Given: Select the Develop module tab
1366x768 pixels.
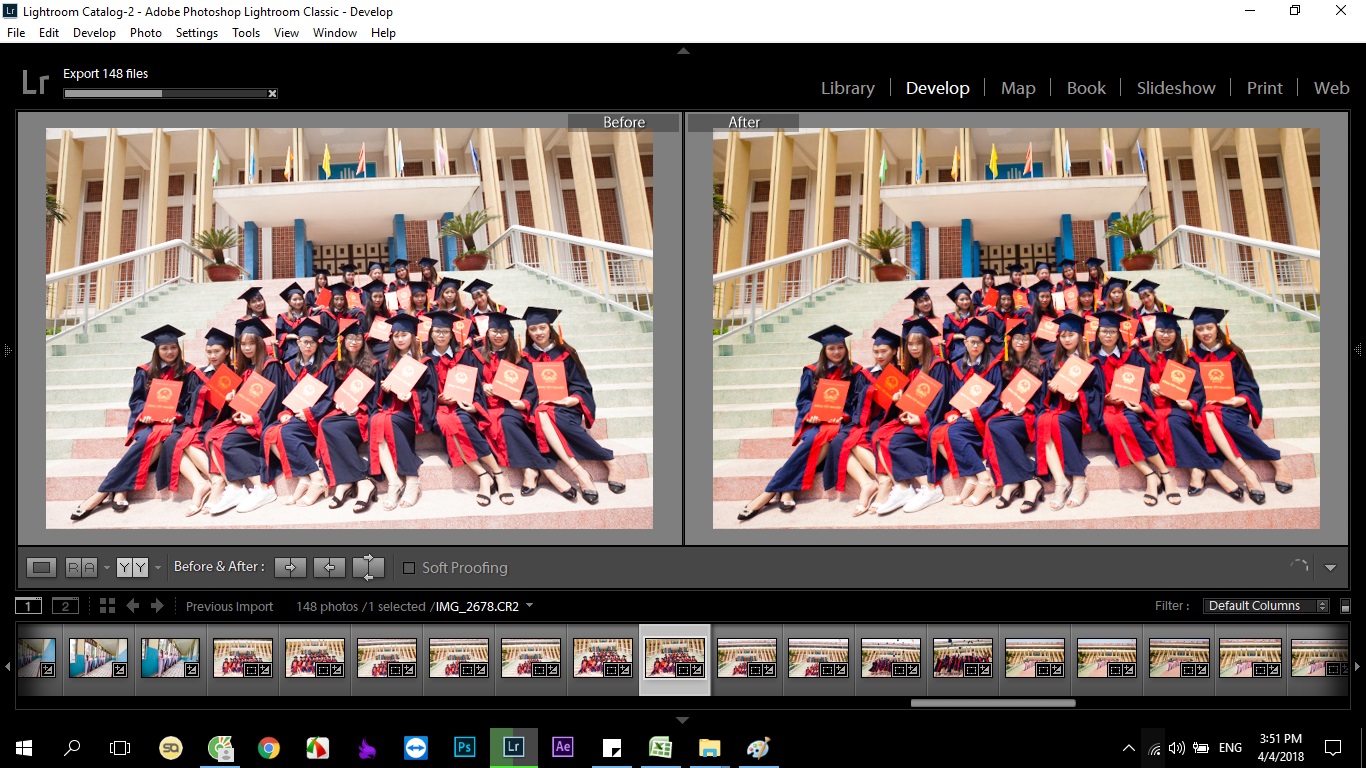Looking at the screenshot, I should 937,88.
